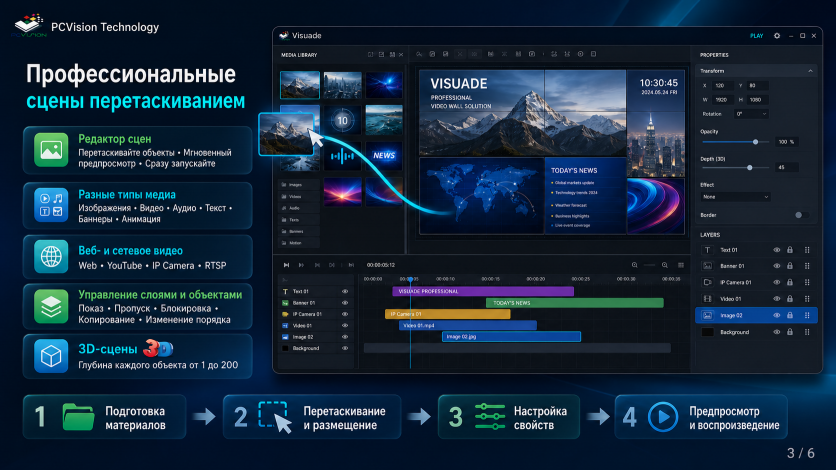Select the VISUADE PROFESSIONAL purple clip

point(483,291)
